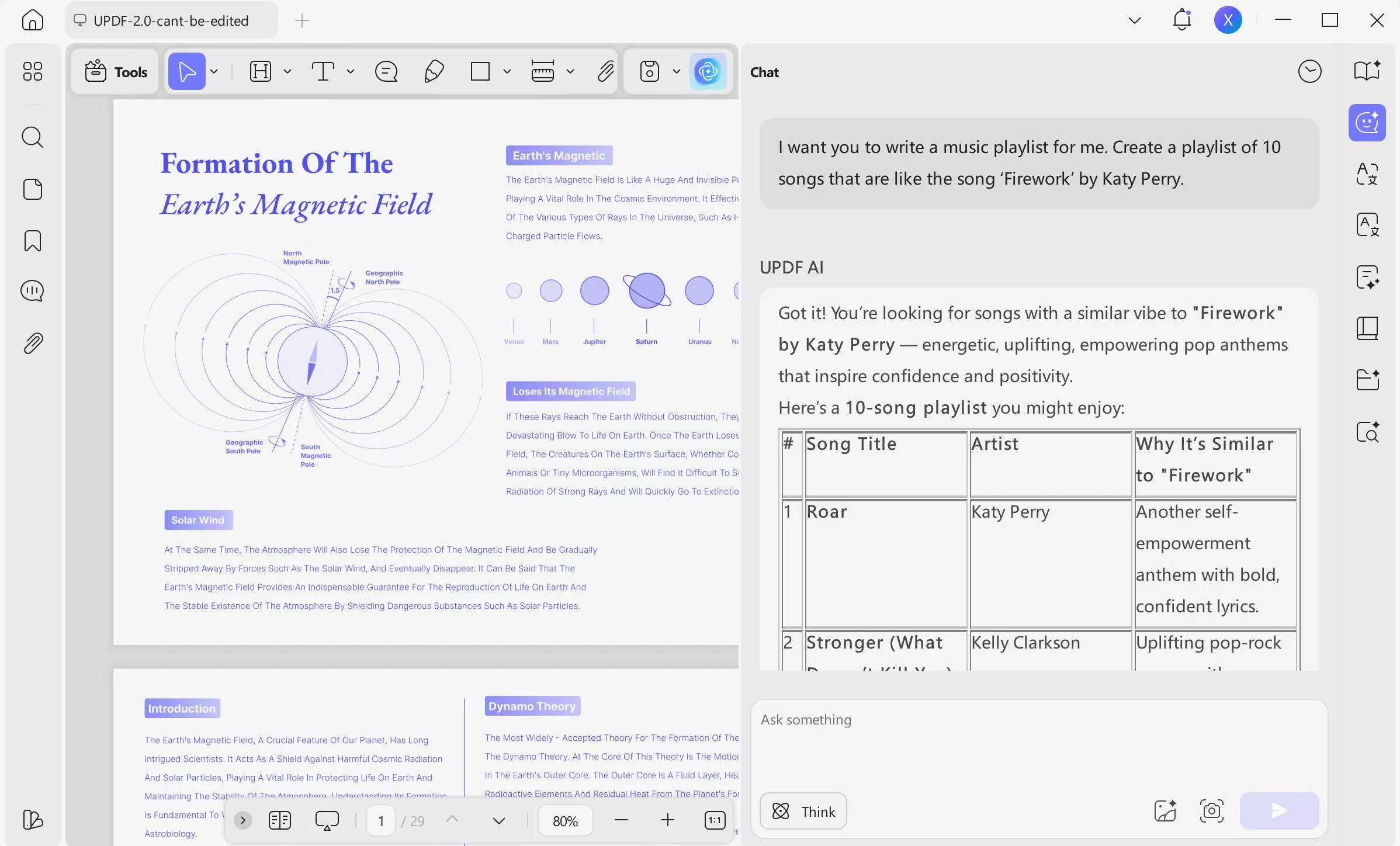The image size is (1400, 846).
Task: Open a new tab with plus
Action: pyautogui.click(x=302, y=20)
